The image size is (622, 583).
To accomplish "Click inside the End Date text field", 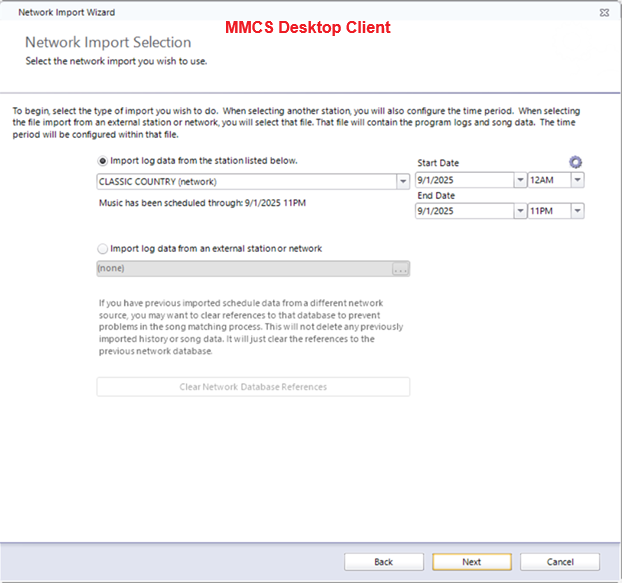I will click(464, 211).
